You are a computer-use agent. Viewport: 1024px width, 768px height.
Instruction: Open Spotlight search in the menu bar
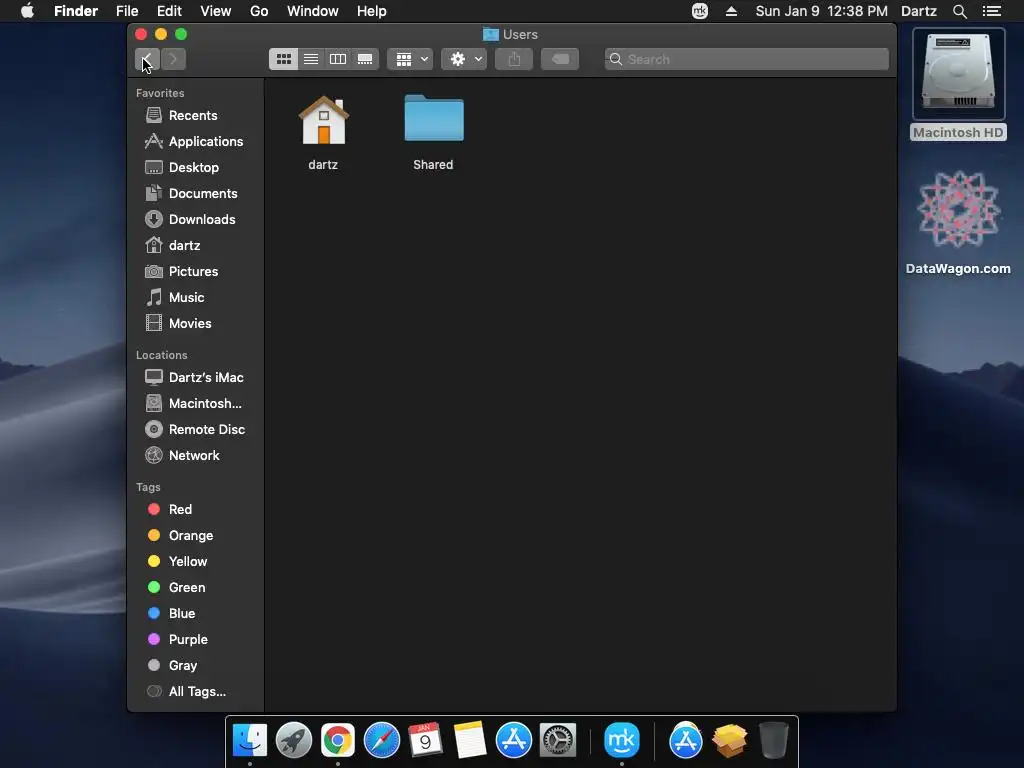959,11
